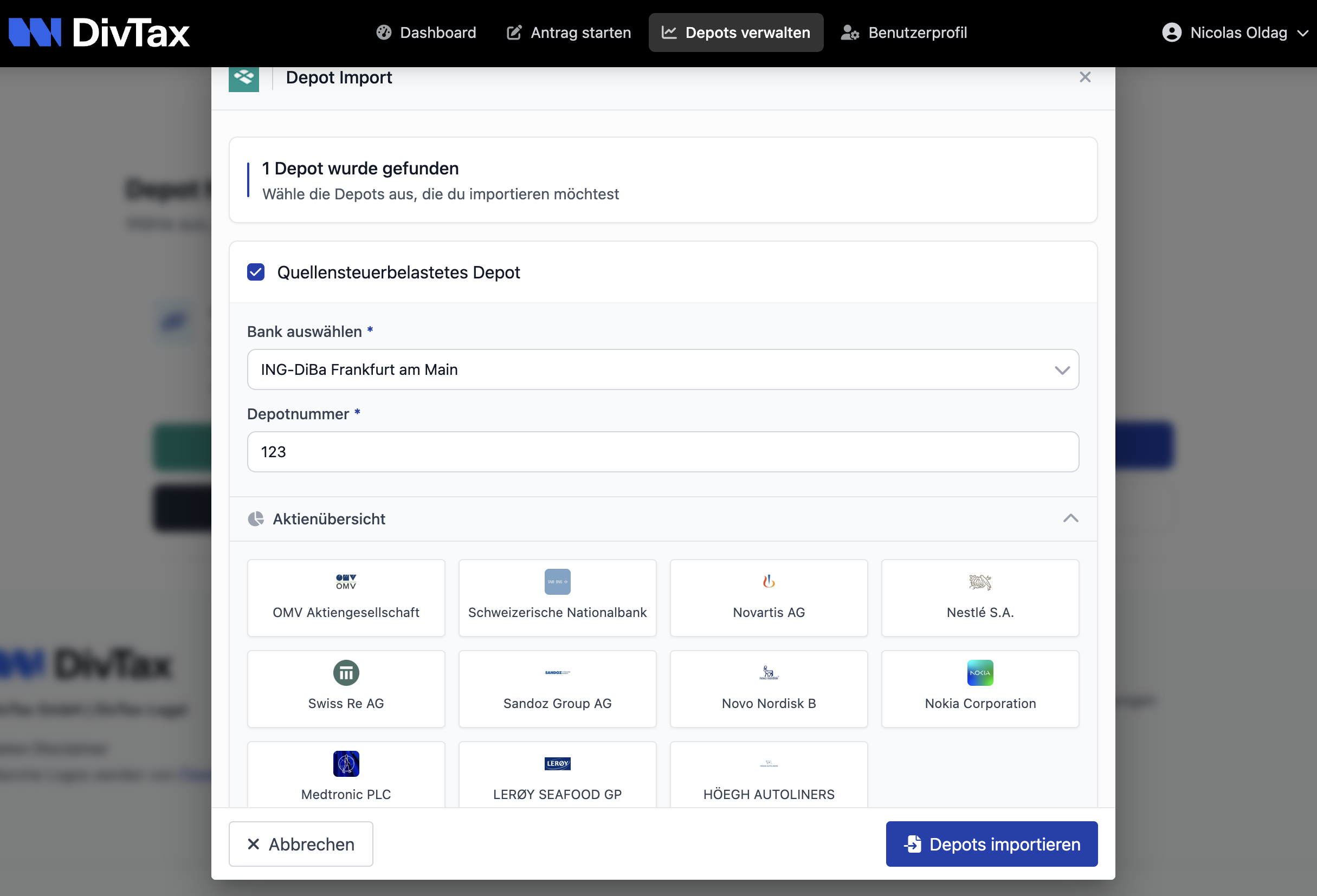Click the 'Medtronic PLC' name text
This screenshot has height=896, width=1317.
pos(346,795)
